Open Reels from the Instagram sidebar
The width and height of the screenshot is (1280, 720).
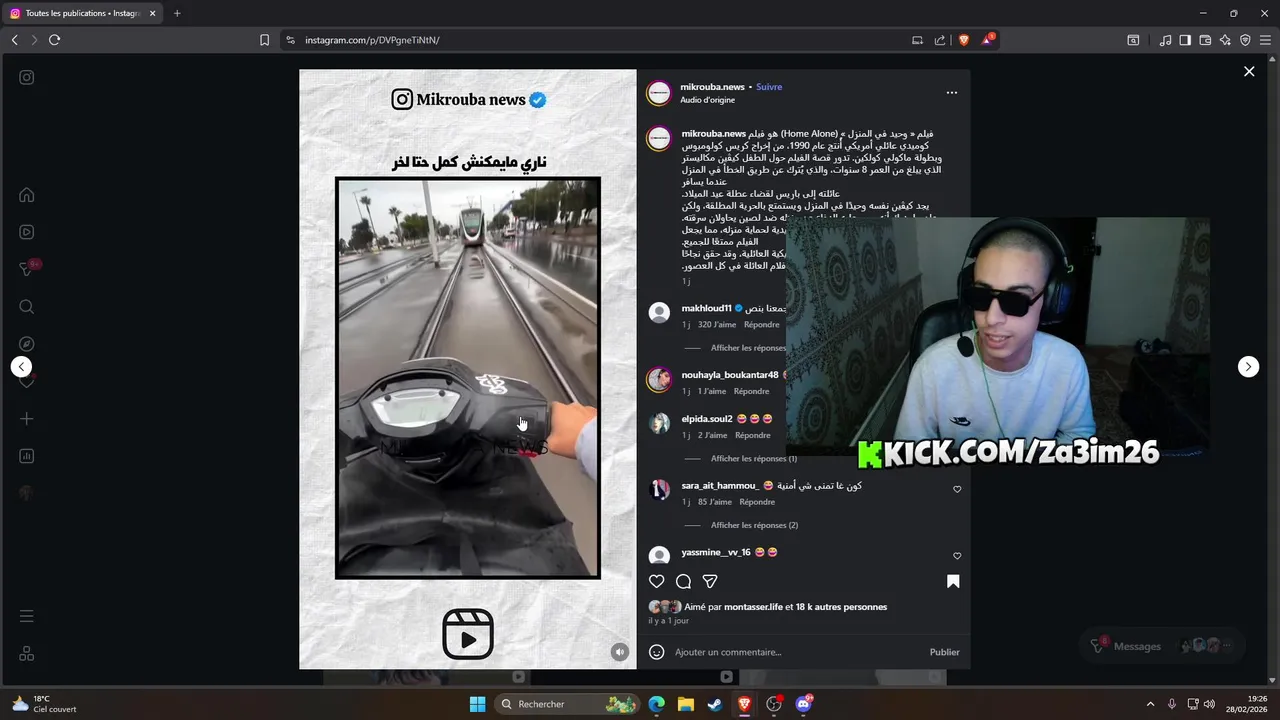[x=27, y=232]
